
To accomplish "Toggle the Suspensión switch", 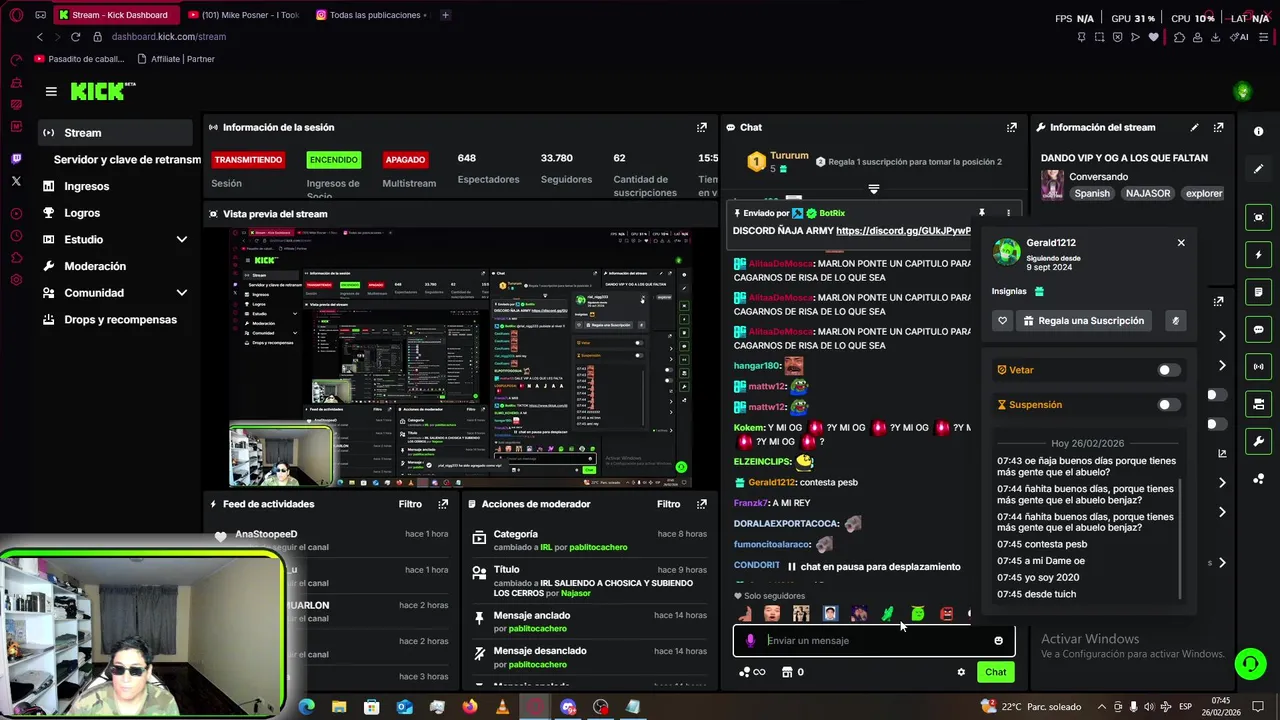I will [x=1168, y=405].
